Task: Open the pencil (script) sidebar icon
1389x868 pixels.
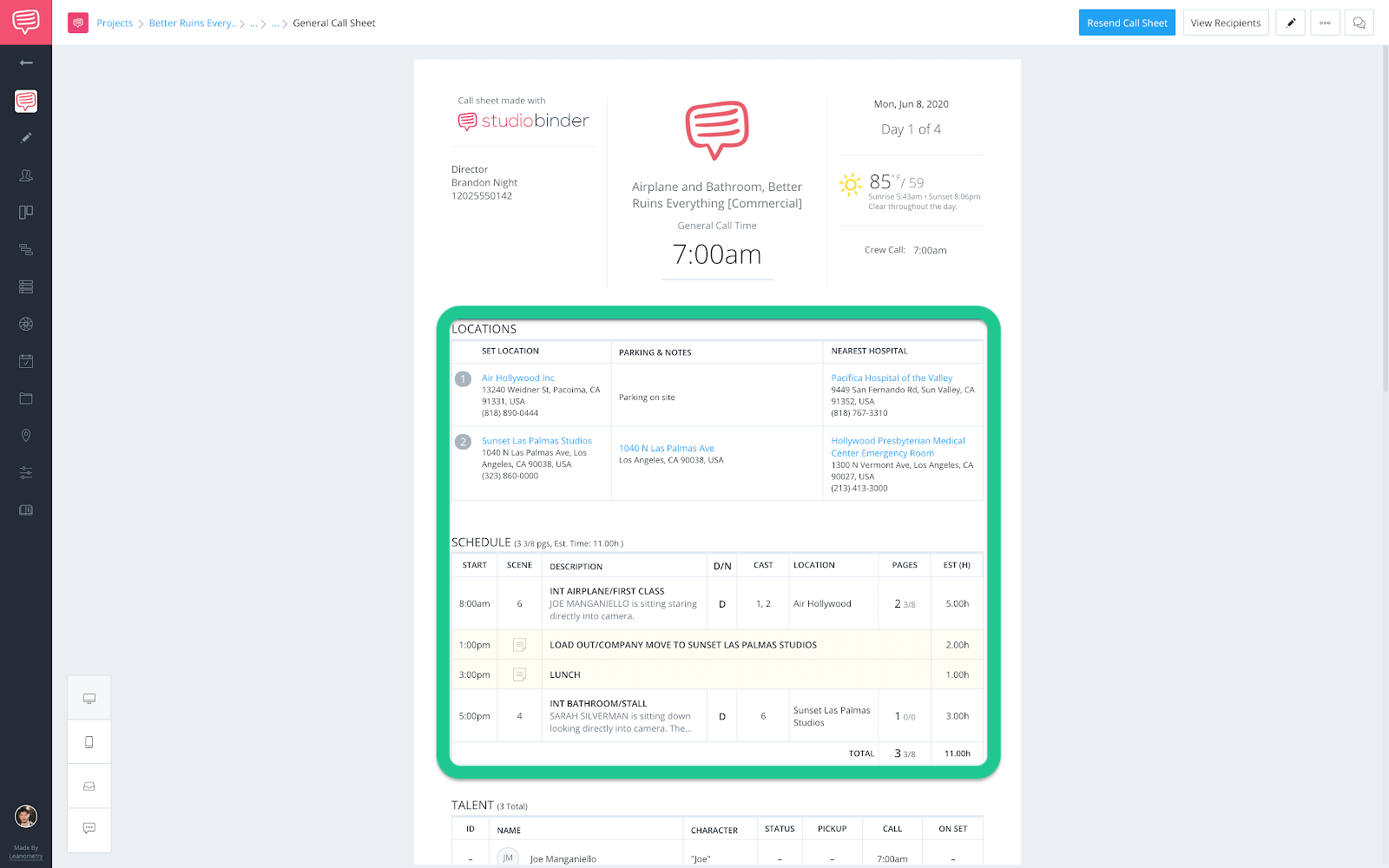Action: pyautogui.click(x=26, y=138)
